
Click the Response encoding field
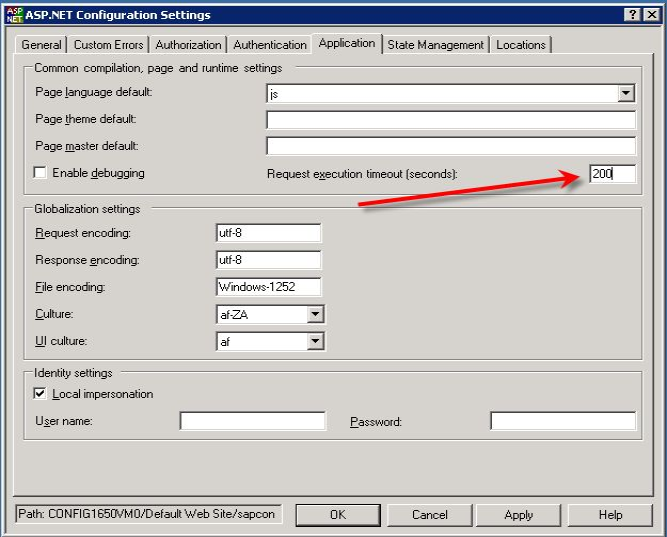[268, 260]
